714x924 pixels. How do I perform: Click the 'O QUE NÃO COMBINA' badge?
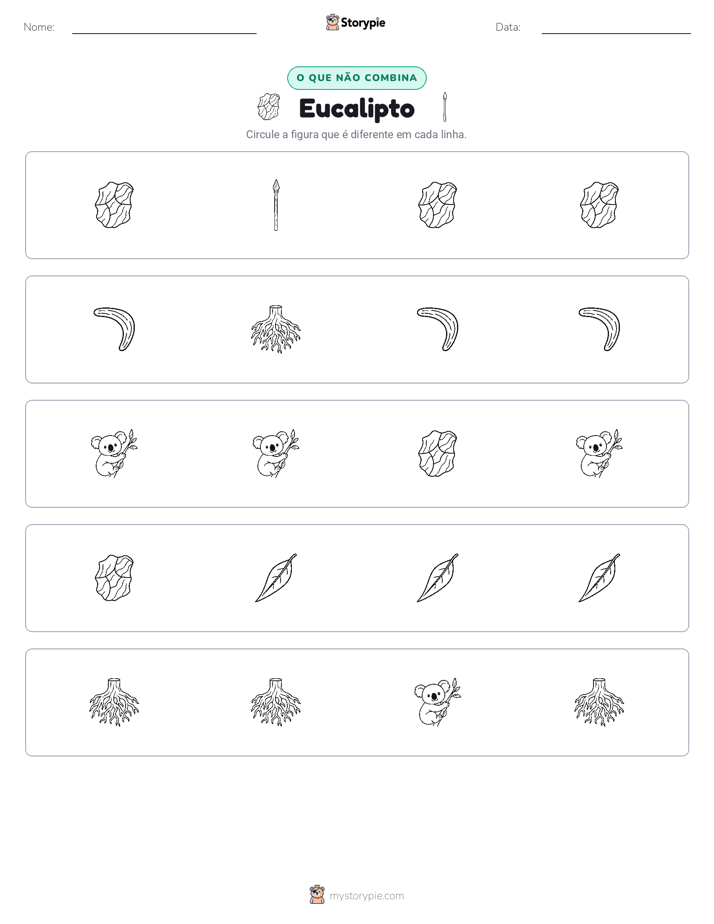click(356, 78)
